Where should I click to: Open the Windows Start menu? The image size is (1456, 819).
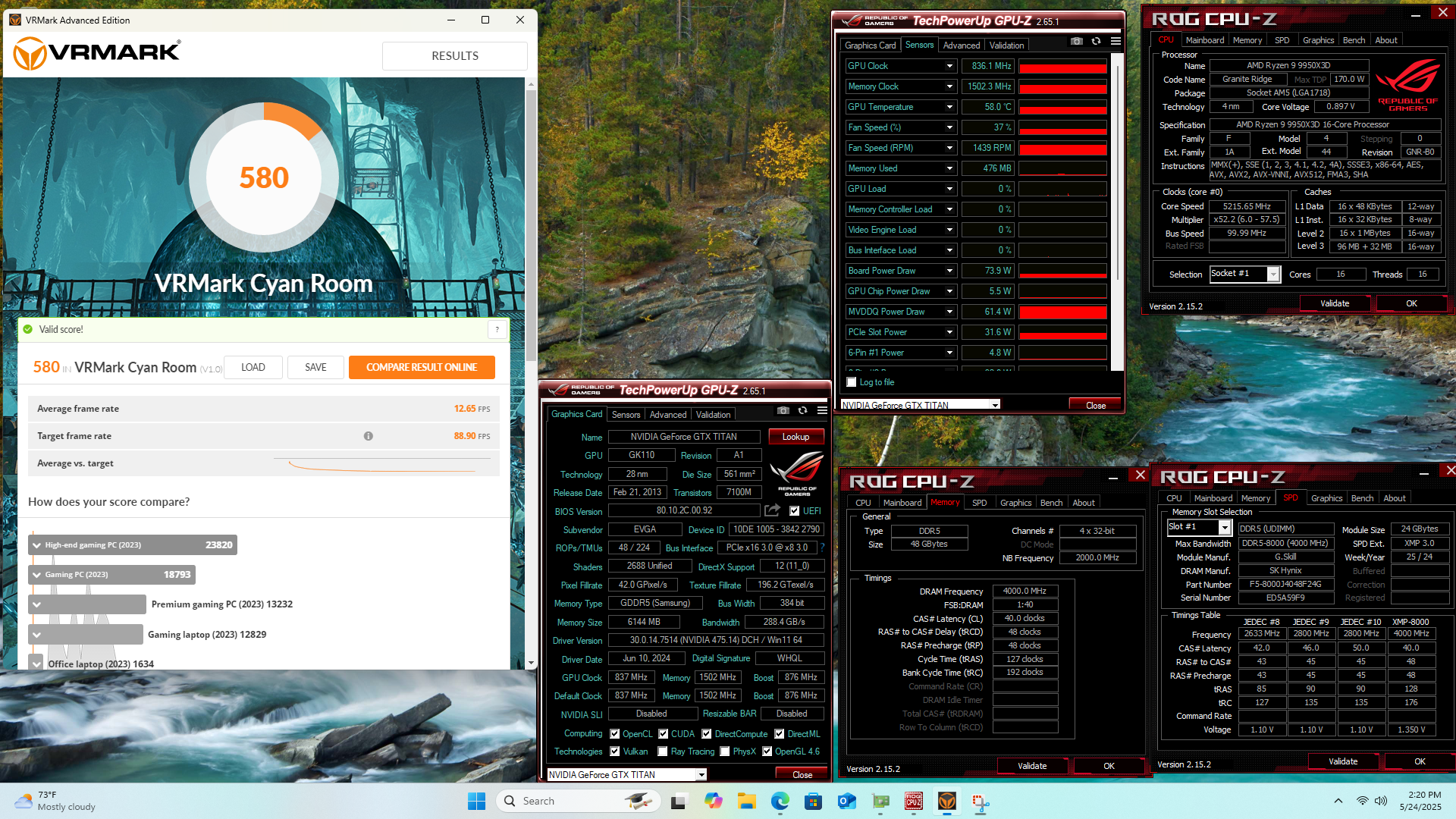click(x=476, y=801)
